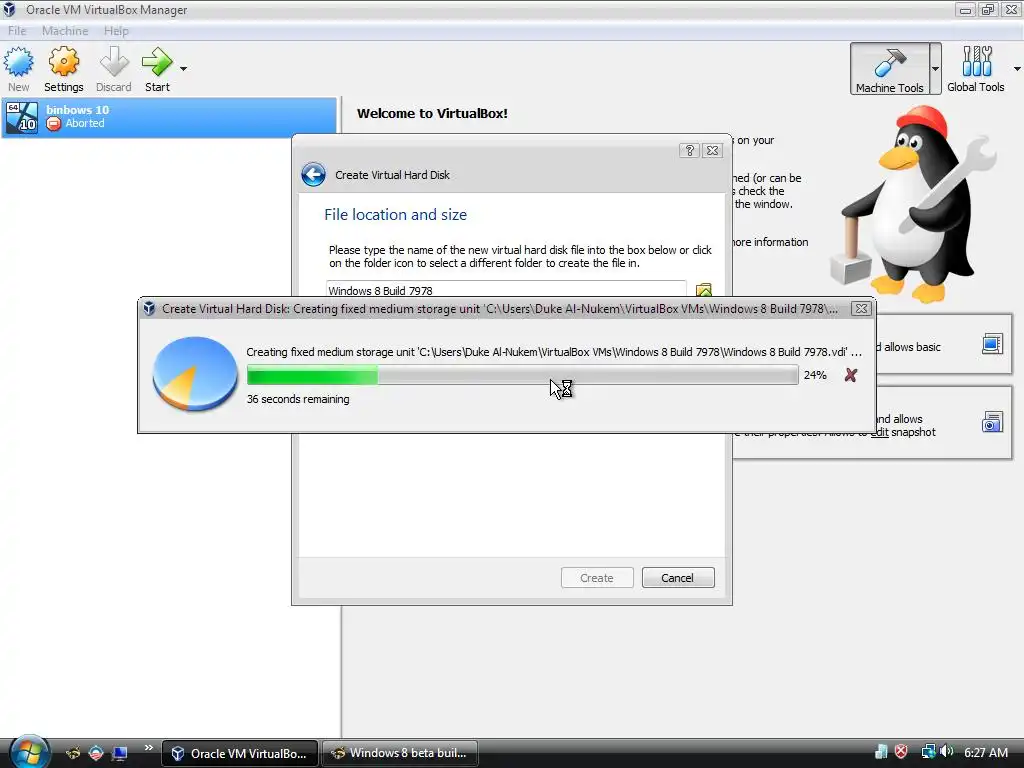Close the progress dialog window
This screenshot has height=768, width=1024.
tap(861, 309)
